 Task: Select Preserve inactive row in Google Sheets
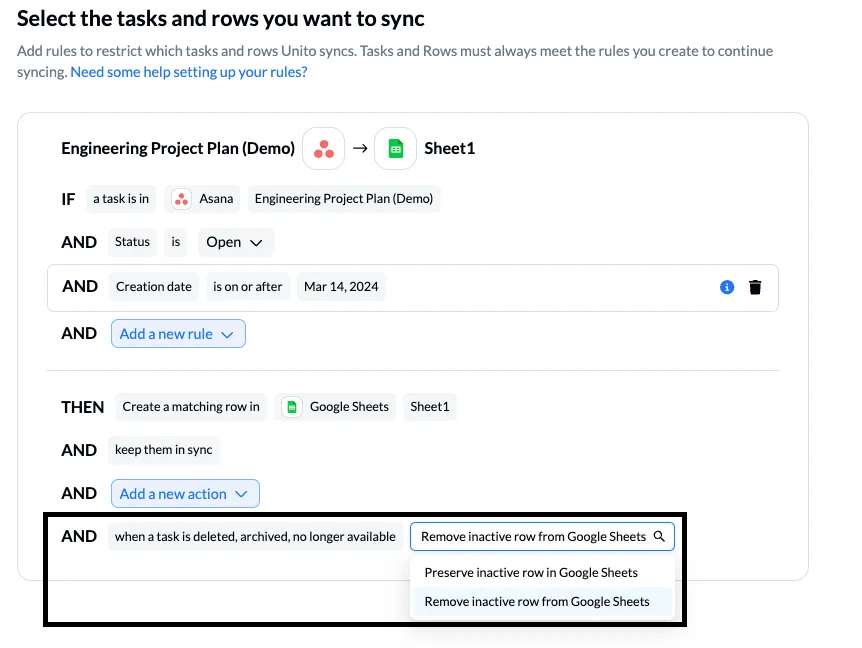[531, 573]
